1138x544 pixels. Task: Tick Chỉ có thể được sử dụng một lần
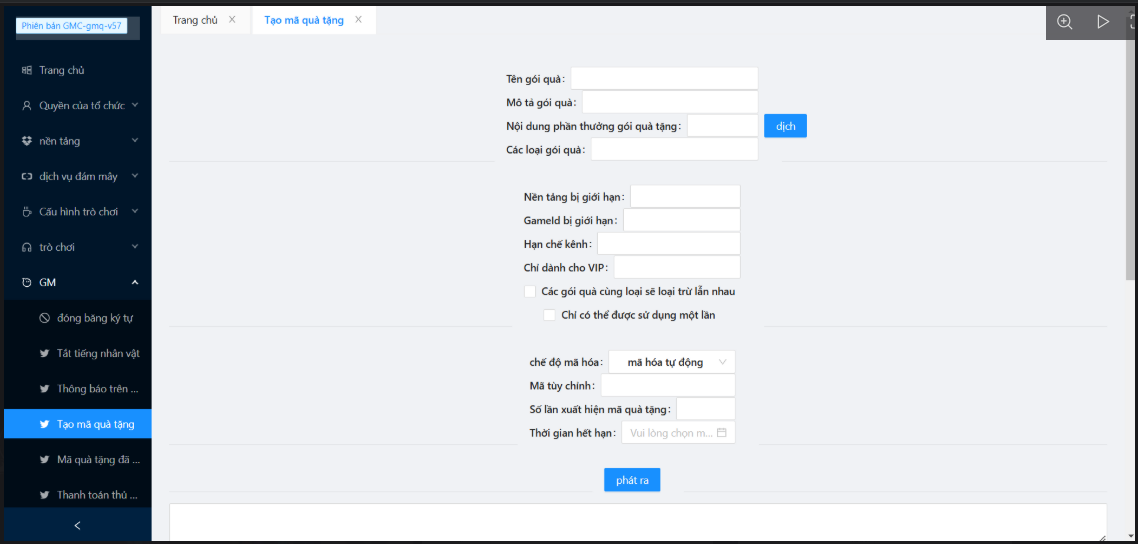coord(549,315)
